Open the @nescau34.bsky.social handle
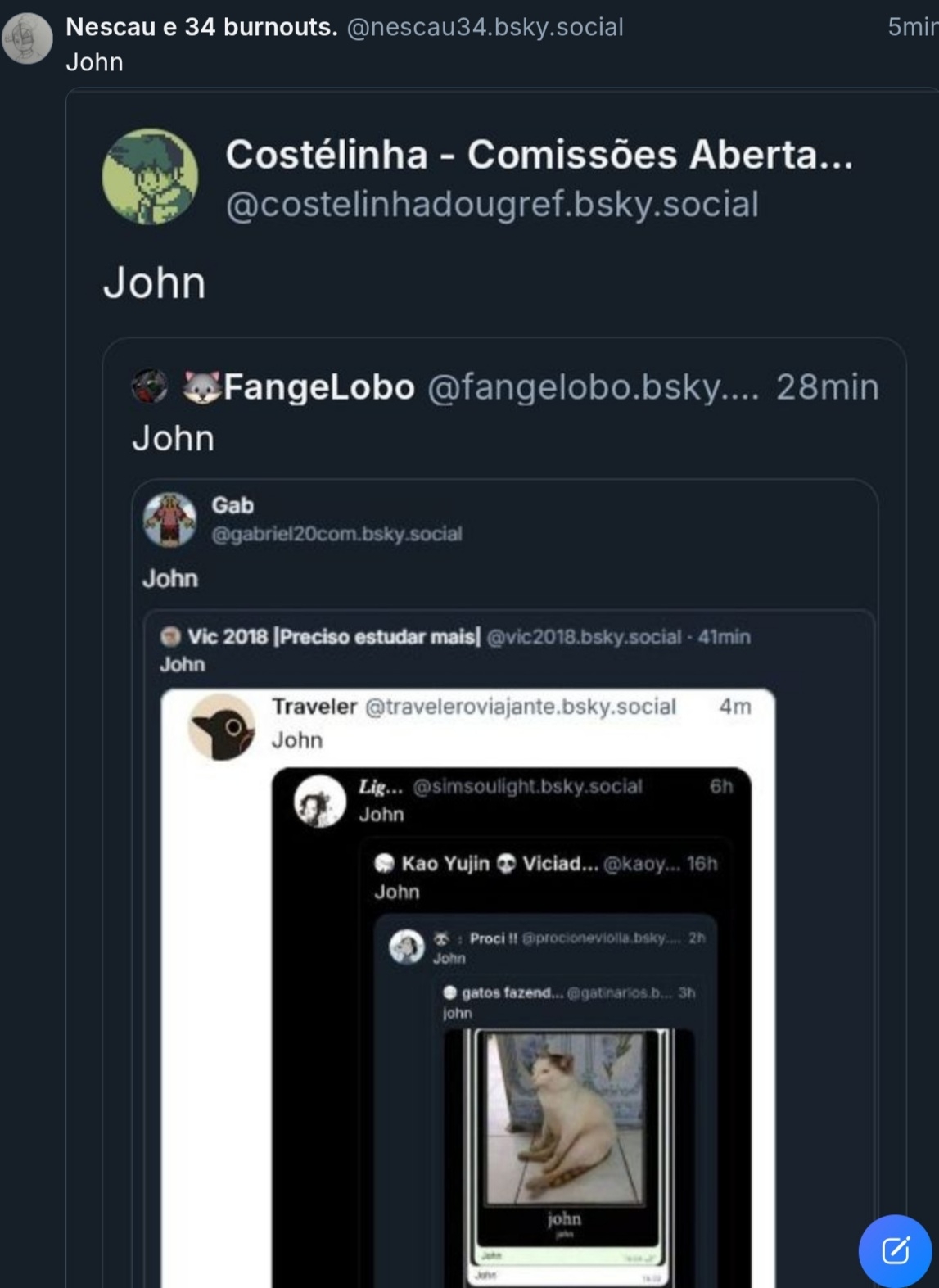 [485, 27]
